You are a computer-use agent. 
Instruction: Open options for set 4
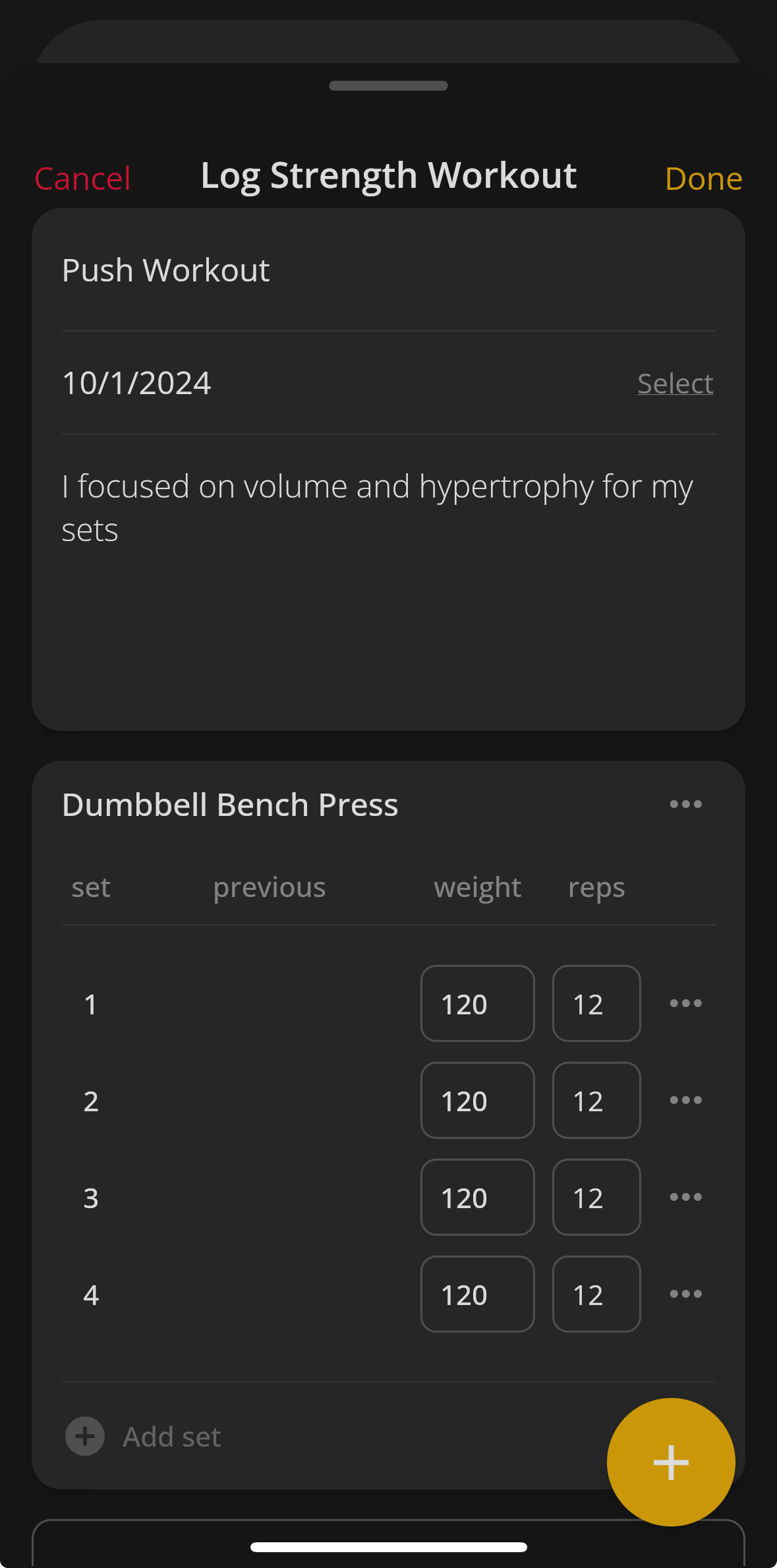pos(685,1294)
